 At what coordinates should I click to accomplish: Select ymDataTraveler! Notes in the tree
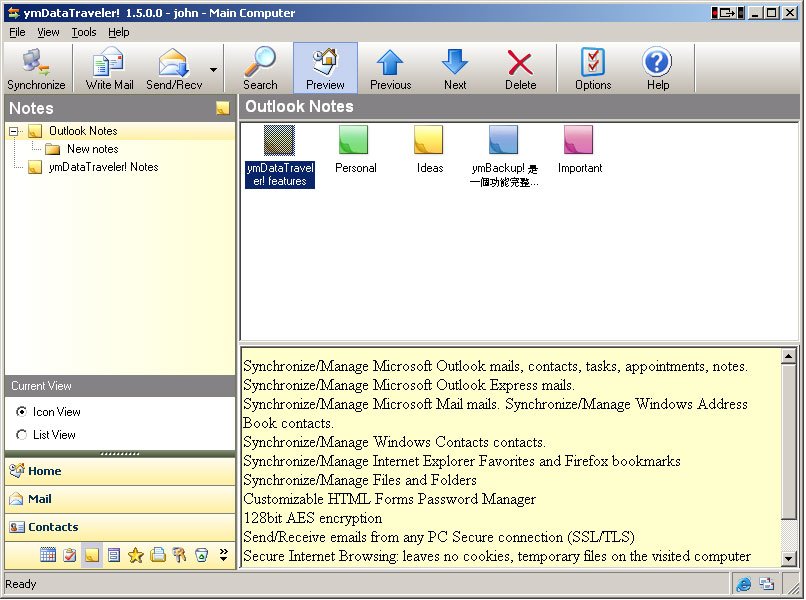[x=103, y=167]
